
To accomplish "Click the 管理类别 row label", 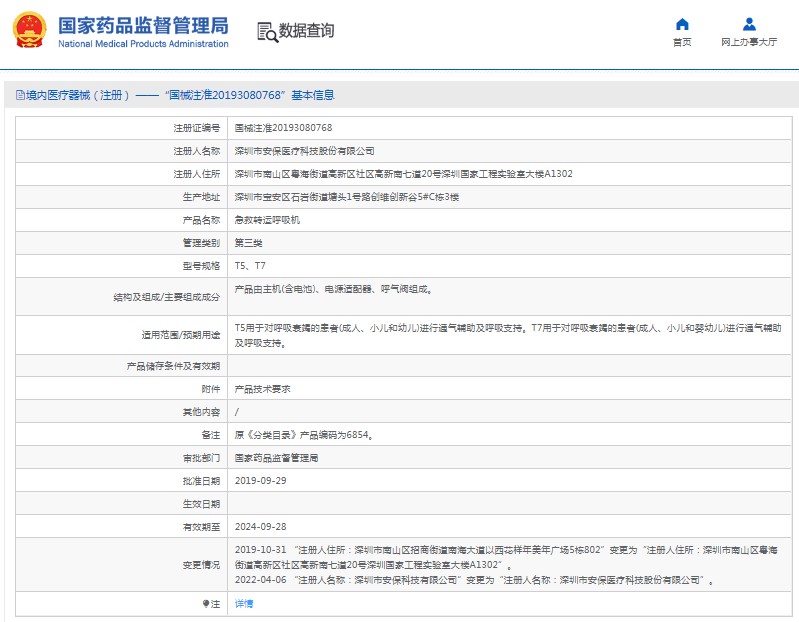I will pos(201,243).
